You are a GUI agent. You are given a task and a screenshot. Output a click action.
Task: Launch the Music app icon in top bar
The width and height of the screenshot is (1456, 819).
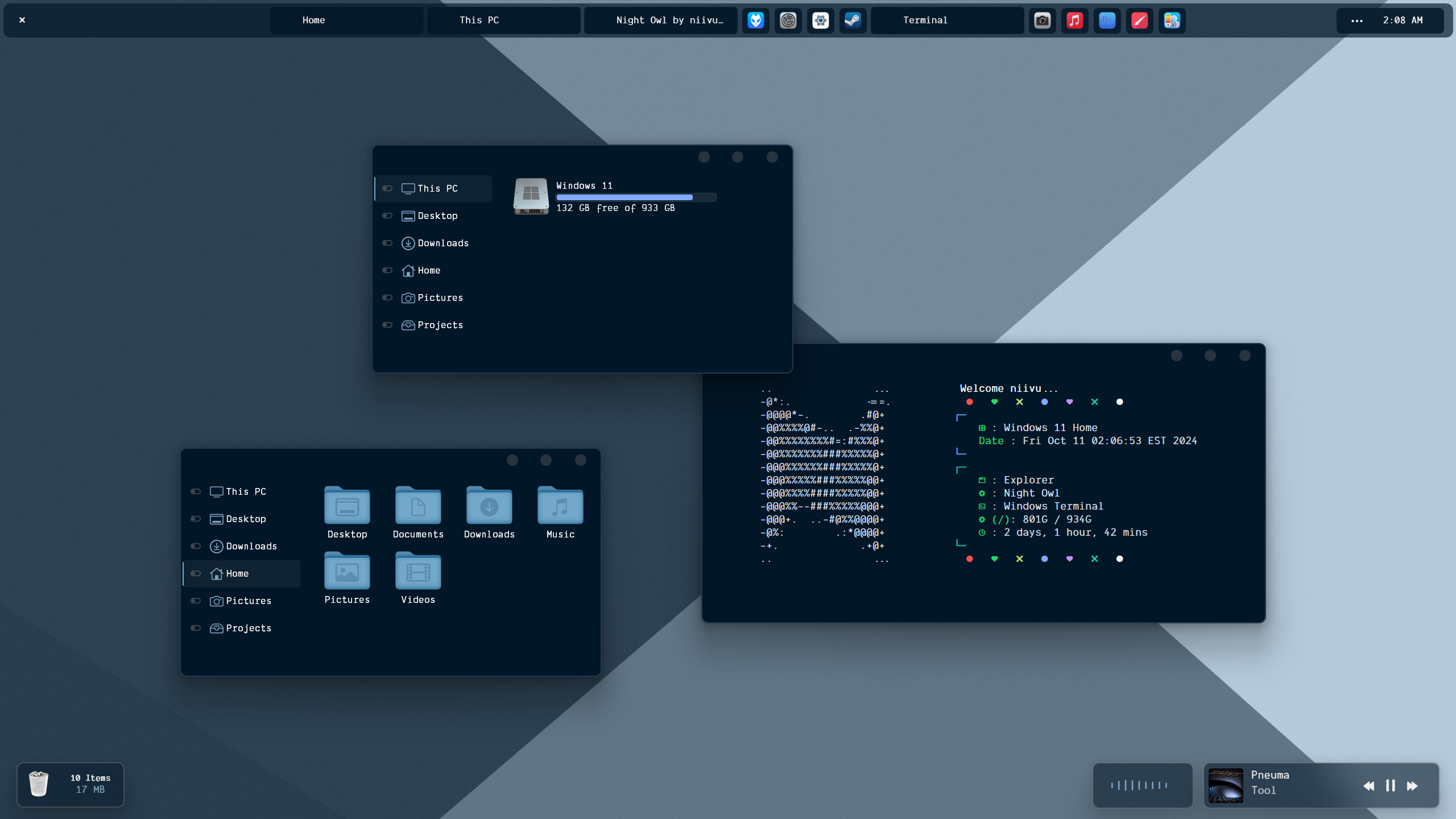1074,20
